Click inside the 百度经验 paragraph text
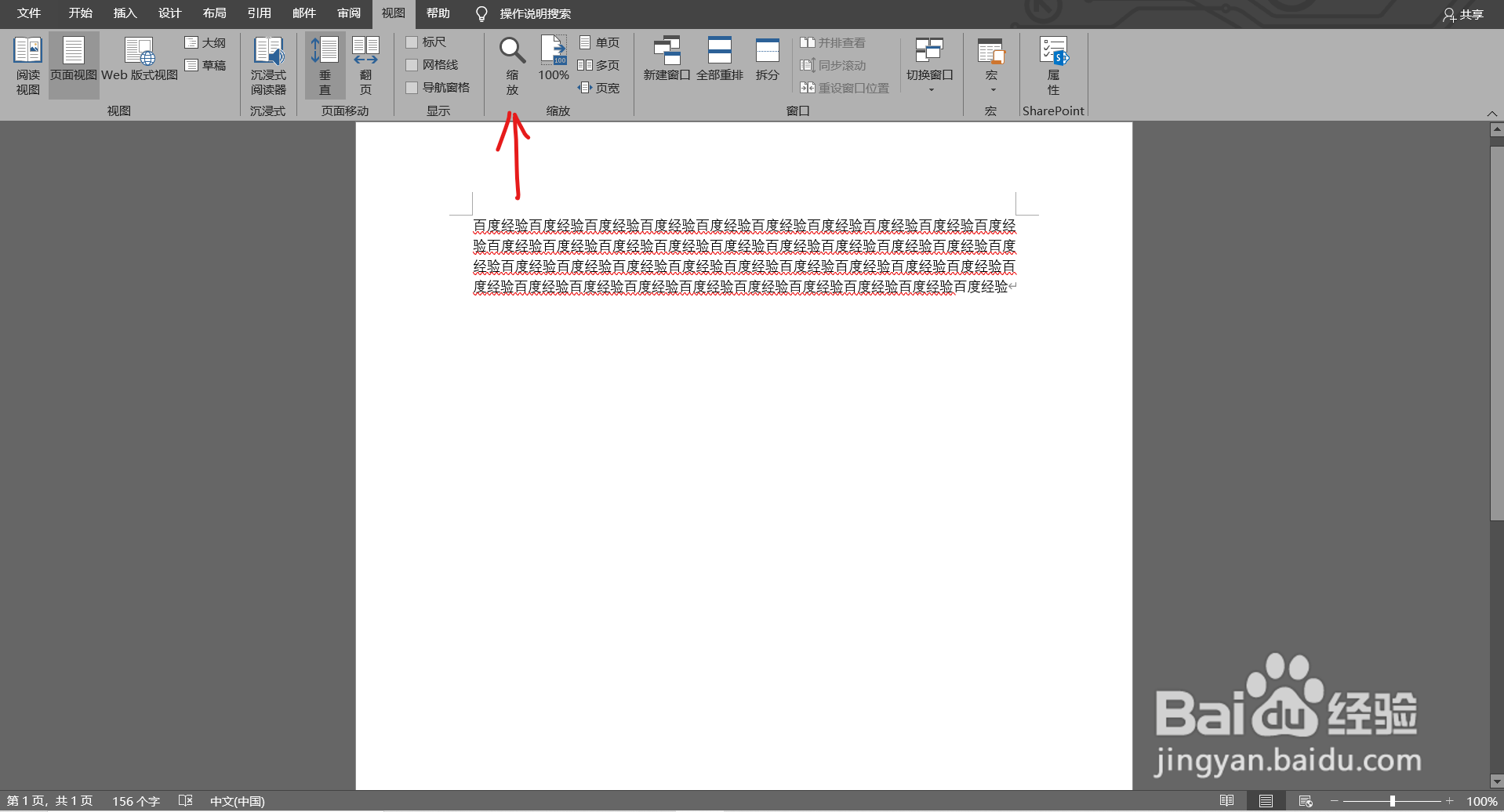The width and height of the screenshot is (1504, 812). [744, 256]
